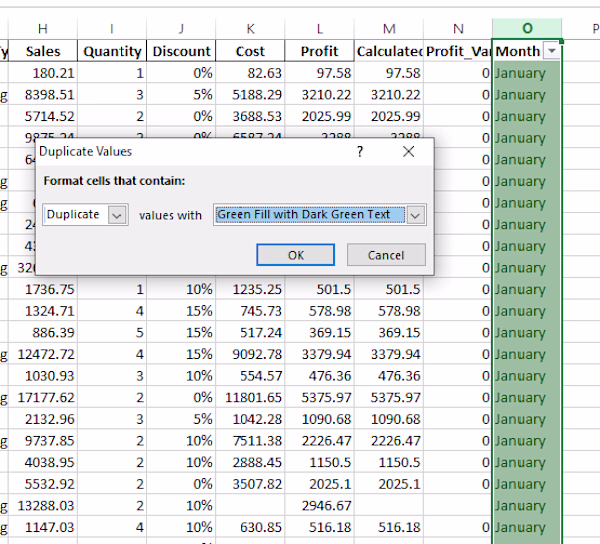
Task: Select Sales cell 4038.95
Action: coord(43,462)
